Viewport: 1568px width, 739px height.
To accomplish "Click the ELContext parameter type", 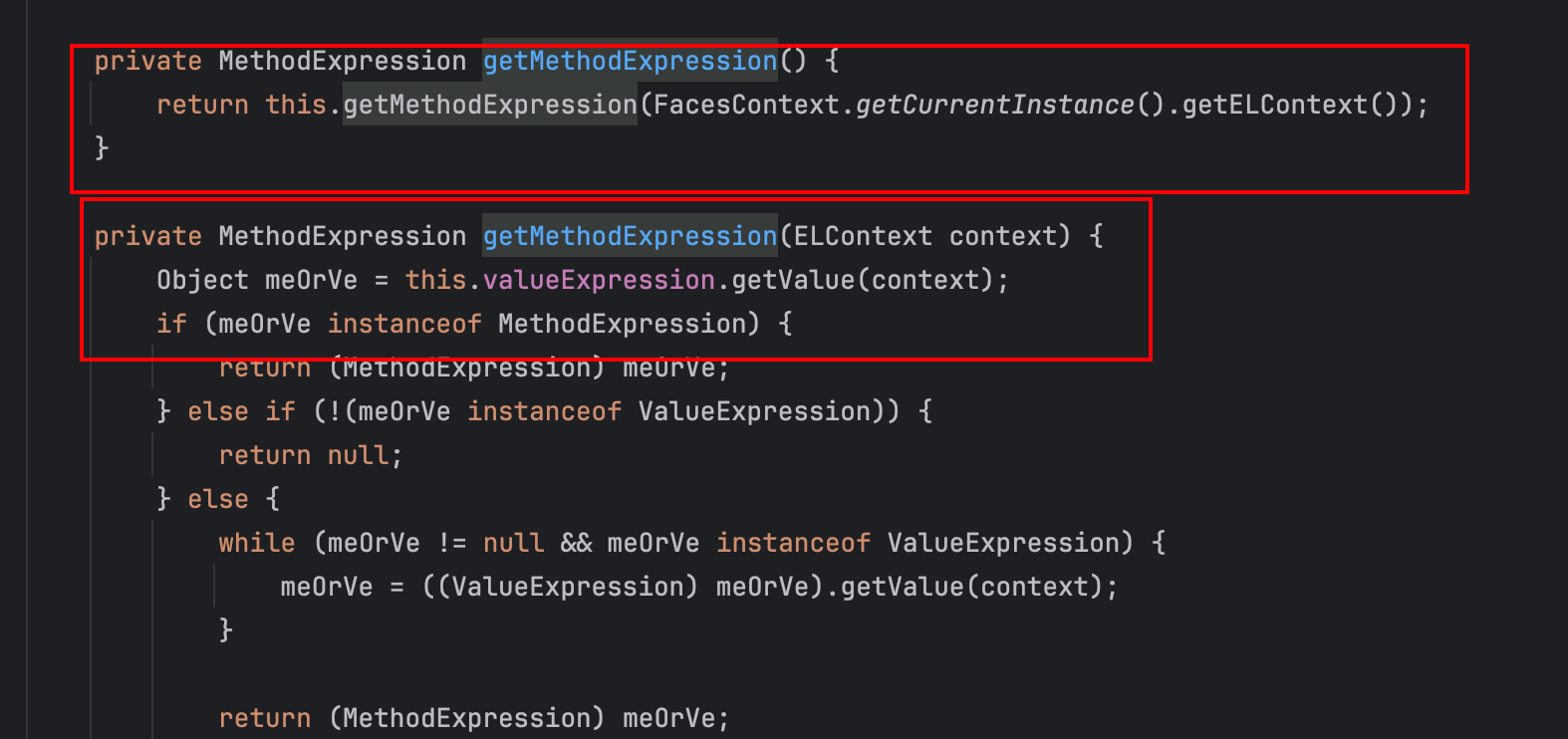I will [863, 236].
